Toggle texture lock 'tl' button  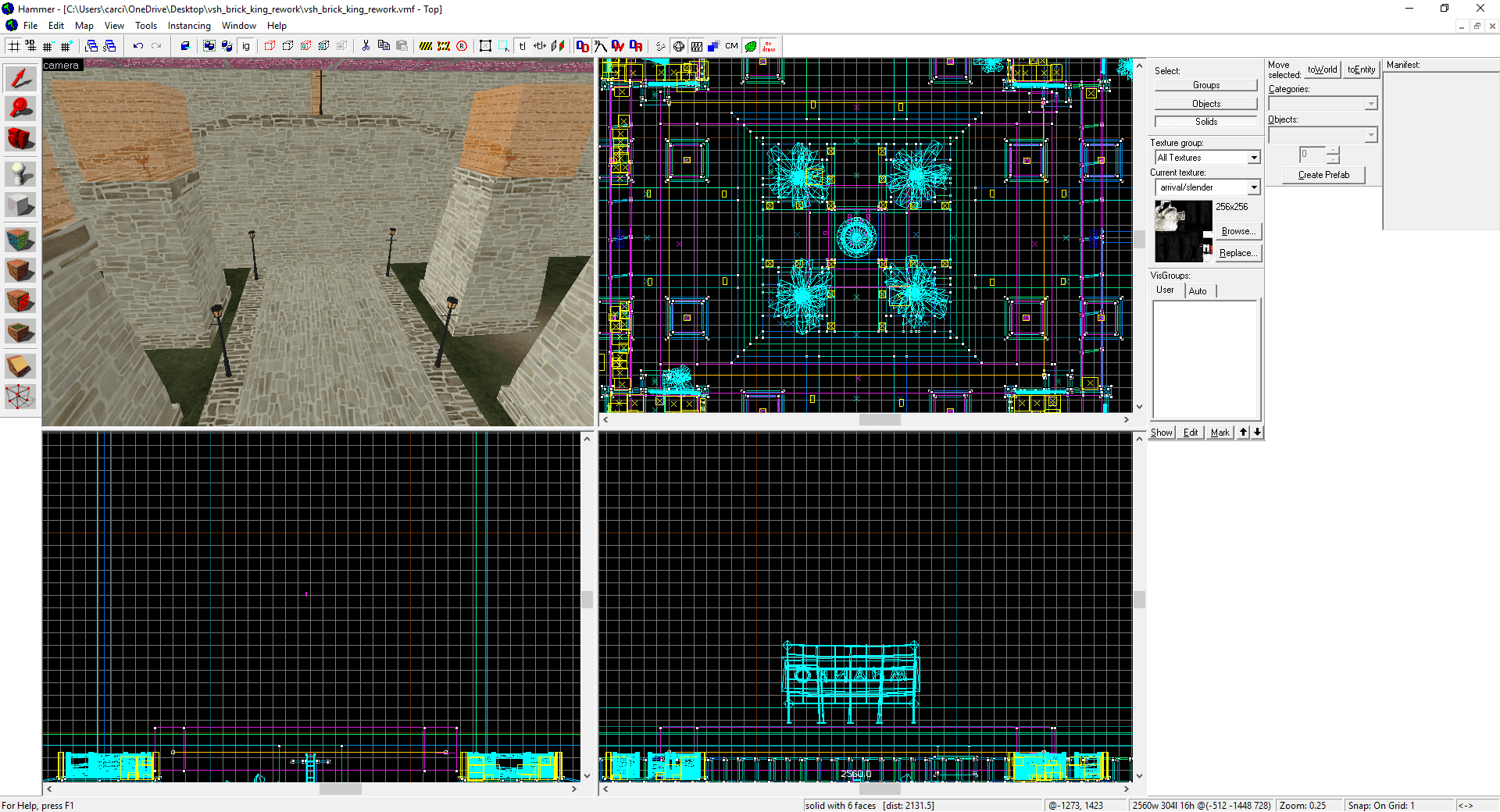coord(522,46)
